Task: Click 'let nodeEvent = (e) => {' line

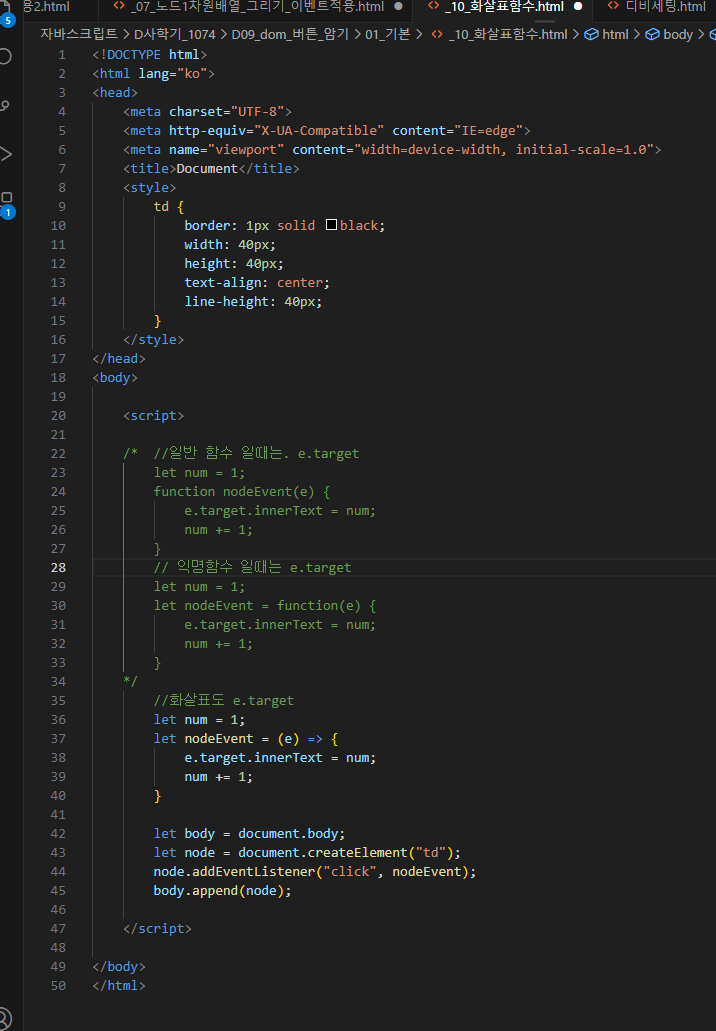Action: pos(246,739)
